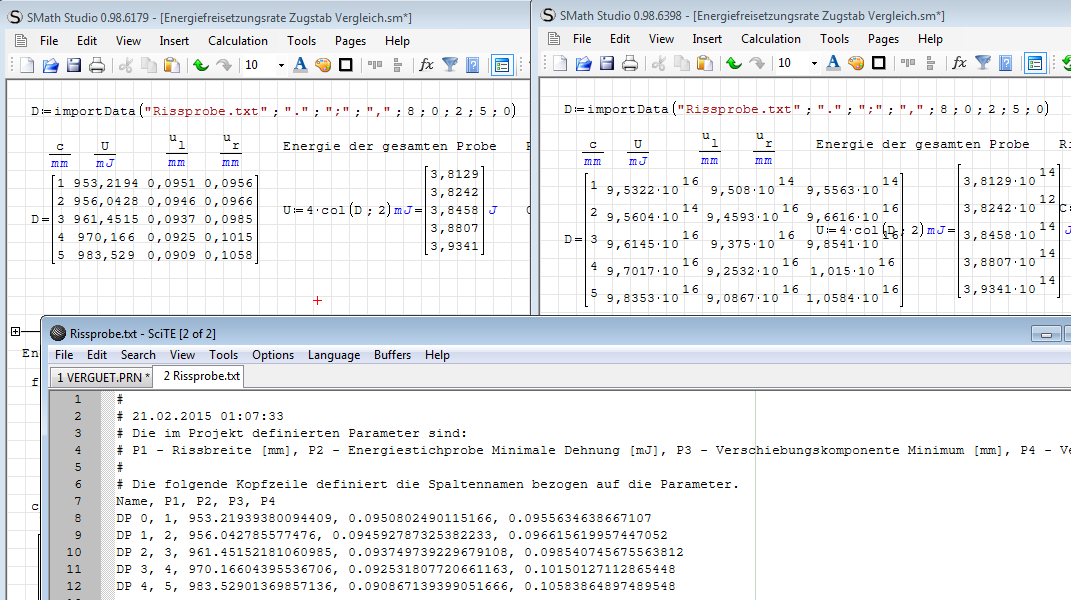Screen dimensions: 1071x600
Task: Click text color 'A' icon in right window
Action: pos(833,63)
